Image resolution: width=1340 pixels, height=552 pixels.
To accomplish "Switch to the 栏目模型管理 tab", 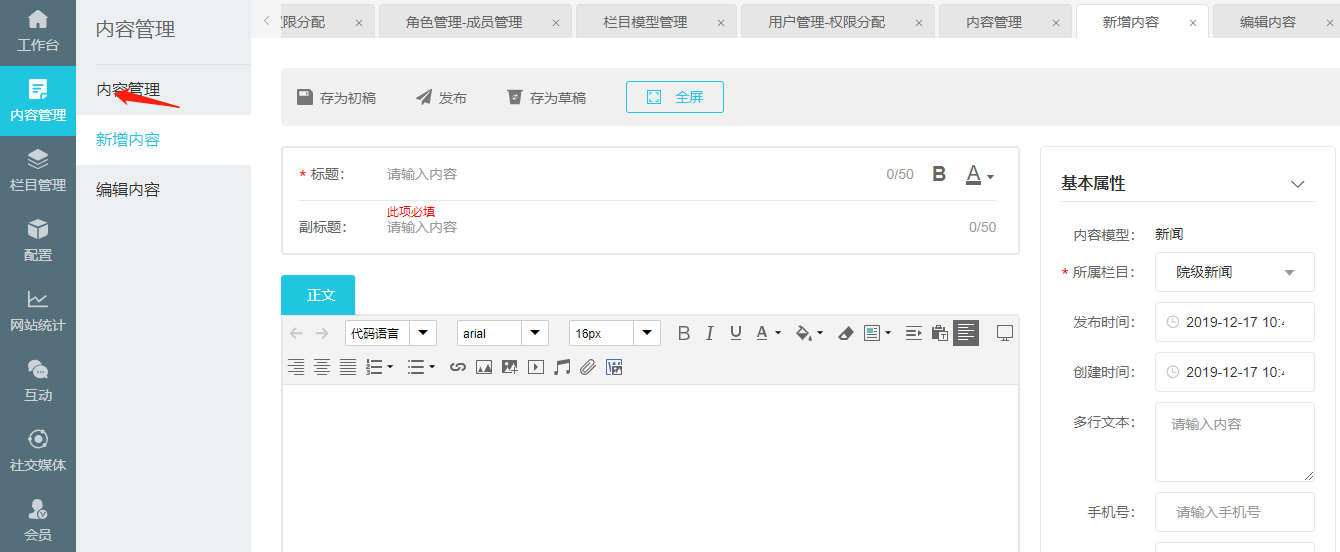I will [x=645, y=22].
